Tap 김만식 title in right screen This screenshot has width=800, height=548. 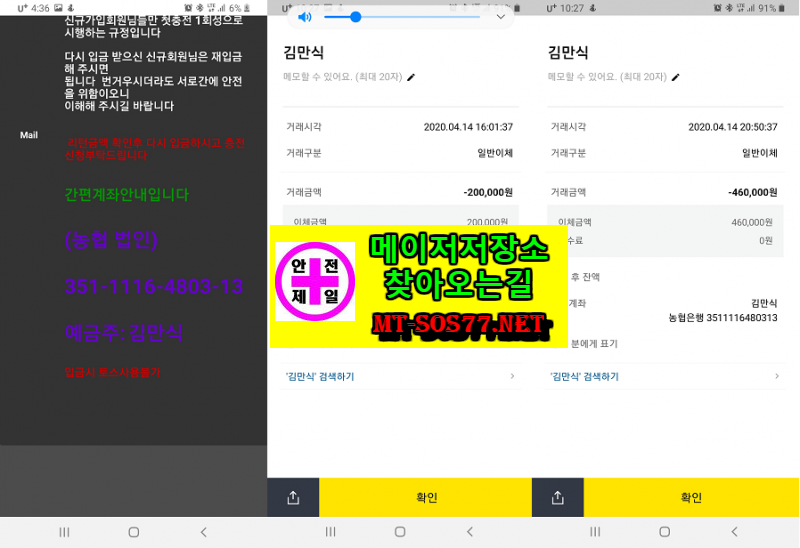tap(568, 52)
